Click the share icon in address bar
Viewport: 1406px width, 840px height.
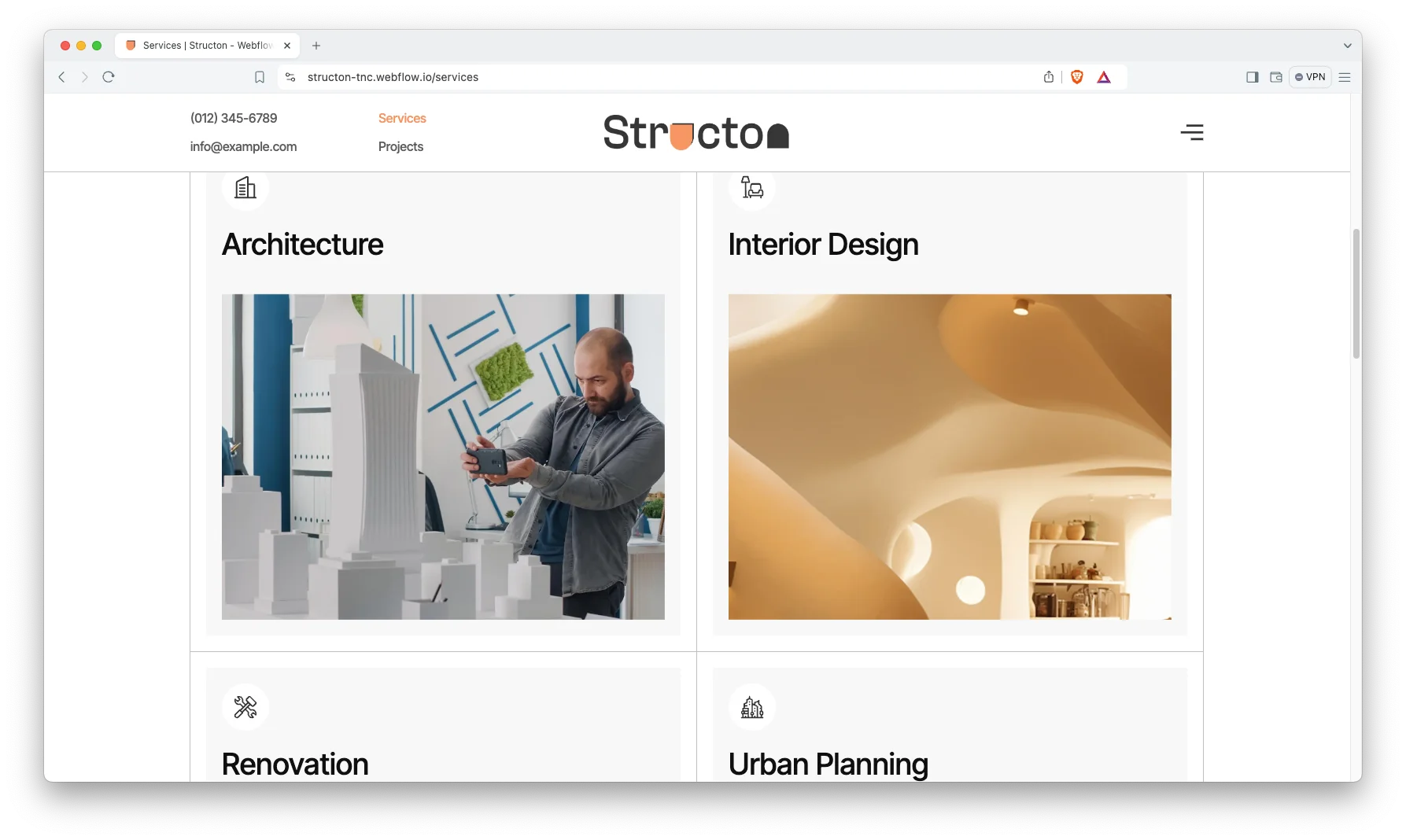[x=1049, y=77]
